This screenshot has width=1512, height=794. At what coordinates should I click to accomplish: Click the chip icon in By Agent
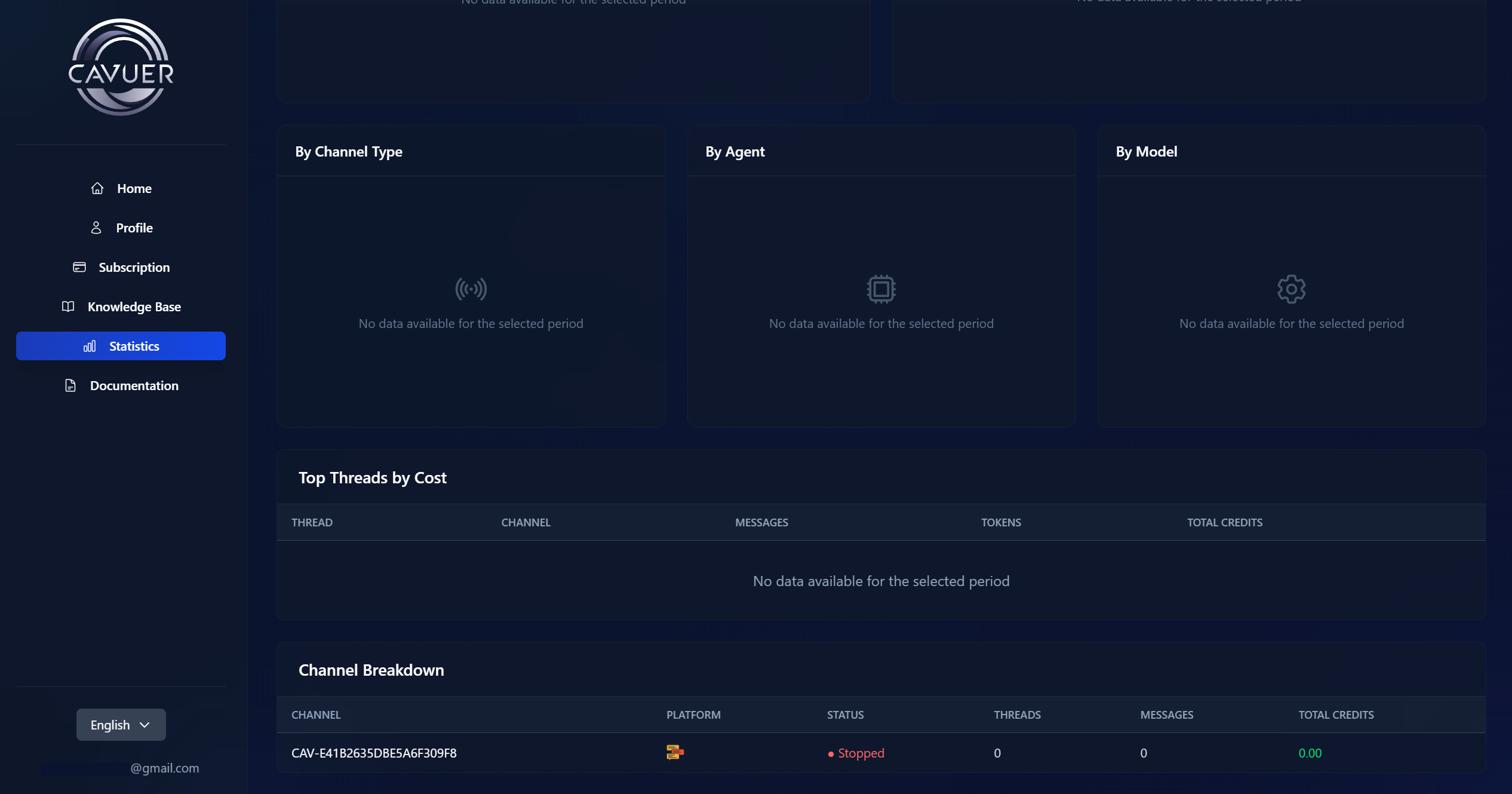881,289
